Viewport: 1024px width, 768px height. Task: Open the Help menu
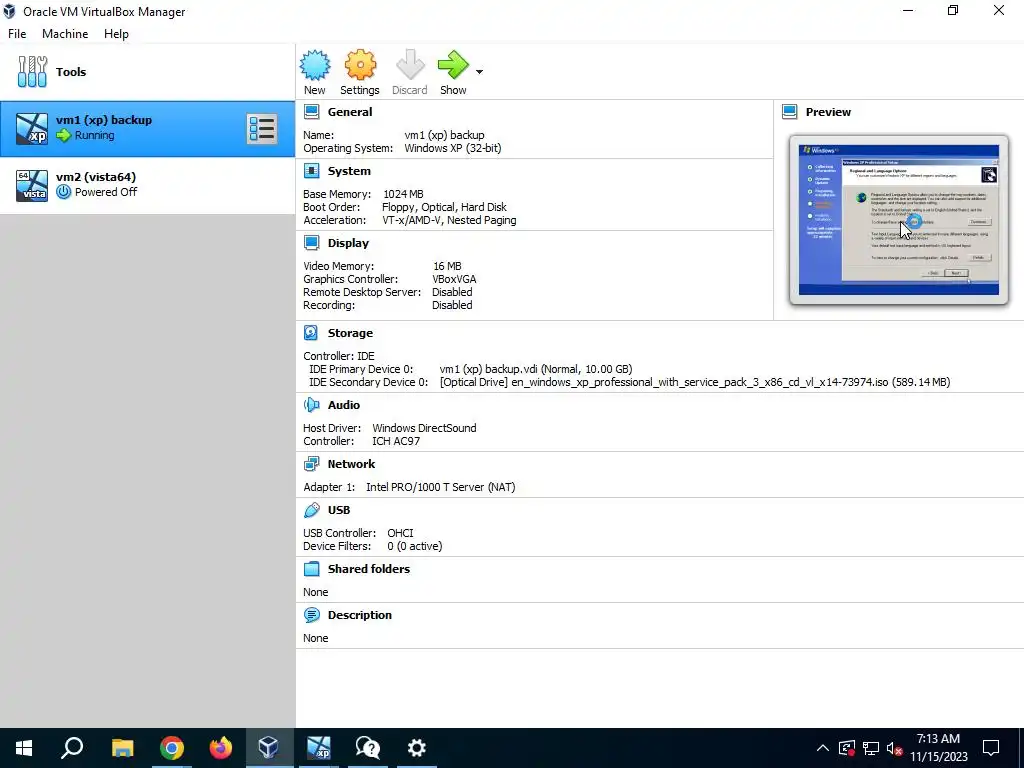116,34
